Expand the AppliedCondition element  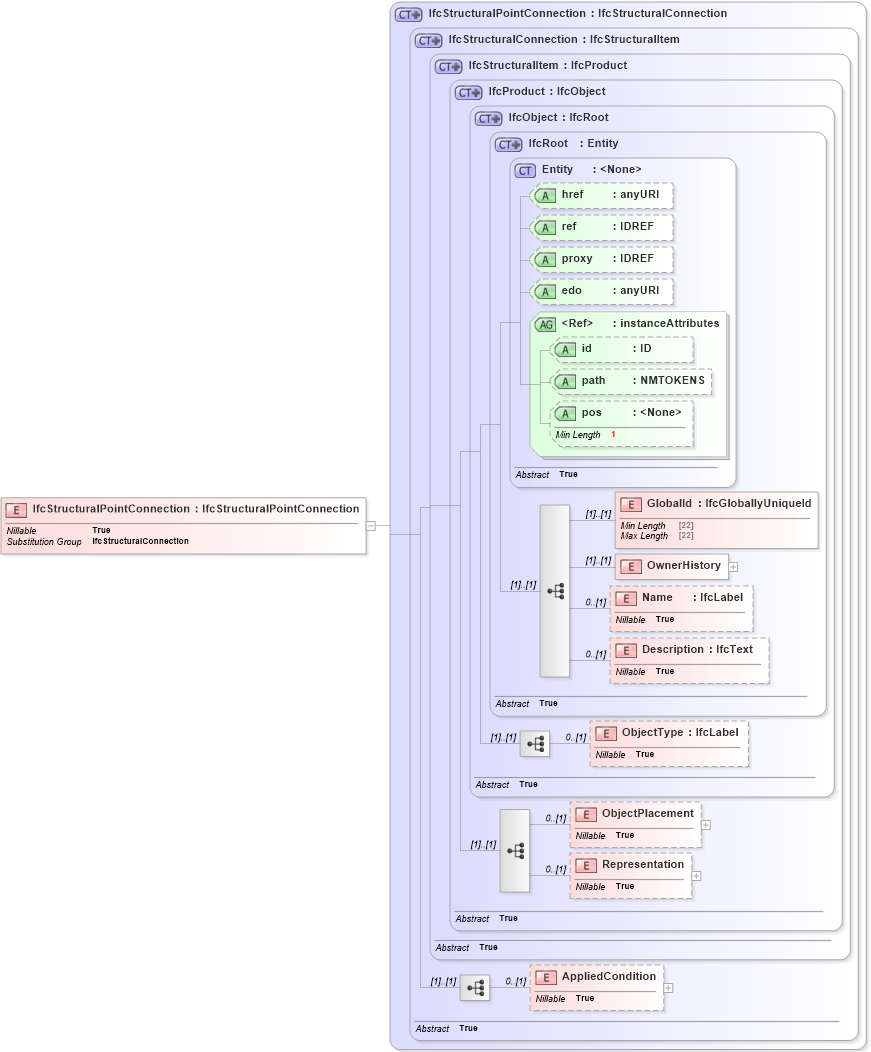click(669, 986)
